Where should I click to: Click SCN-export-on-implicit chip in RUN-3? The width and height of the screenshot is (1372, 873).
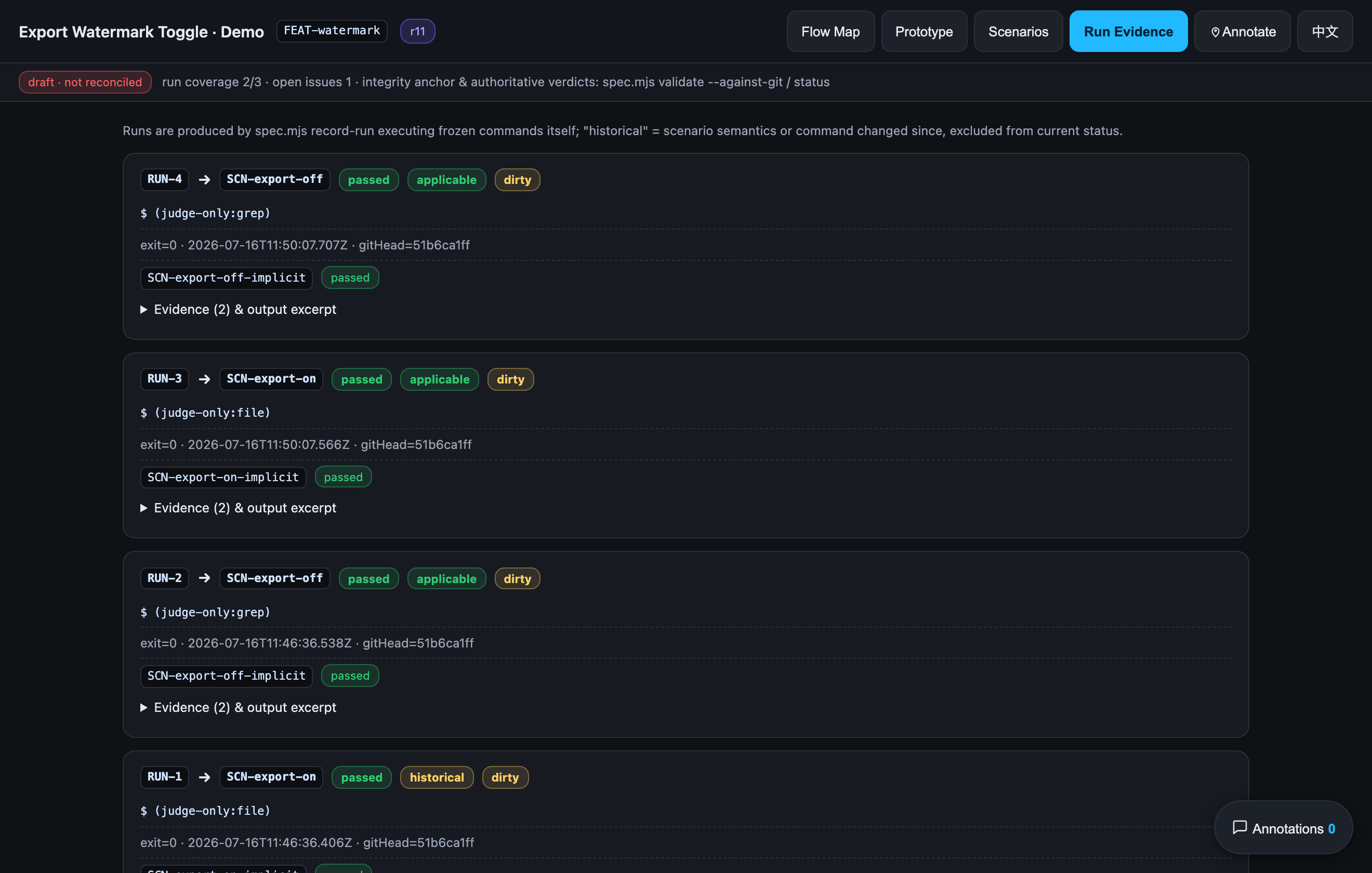point(223,477)
